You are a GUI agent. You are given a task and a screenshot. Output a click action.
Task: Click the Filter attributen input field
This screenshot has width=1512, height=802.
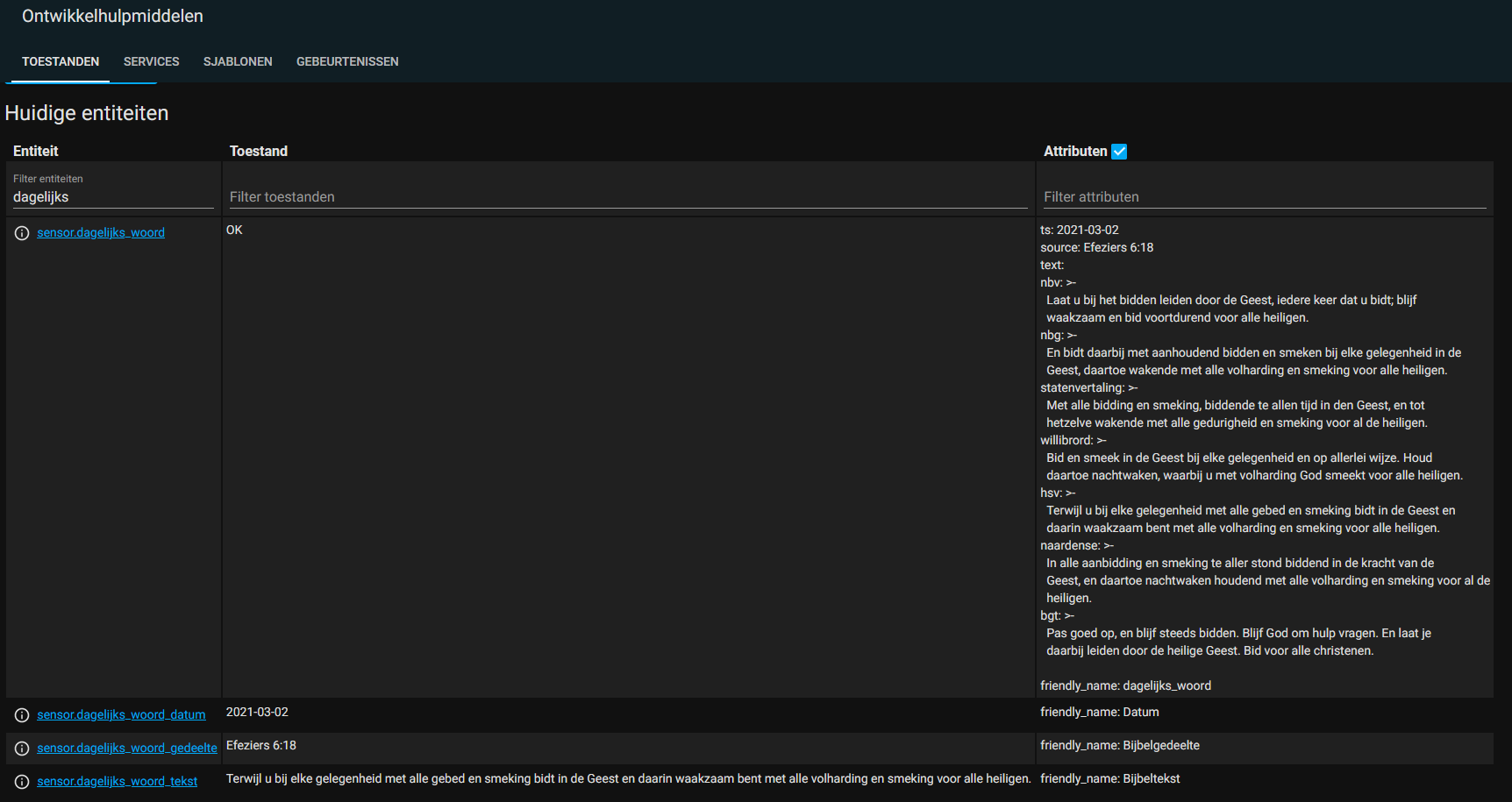click(x=1263, y=197)
